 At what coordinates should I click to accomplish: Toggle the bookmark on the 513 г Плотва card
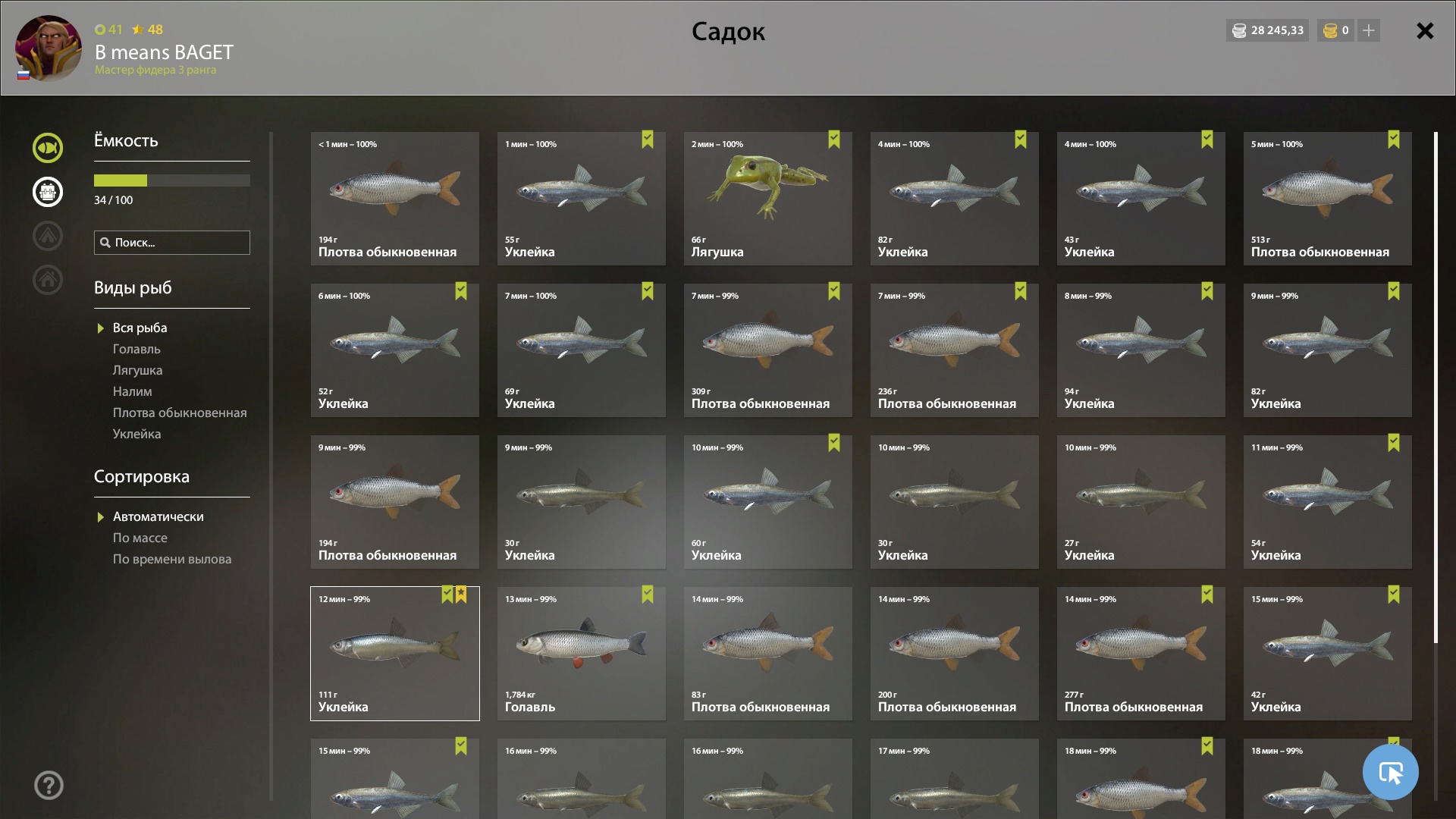point(1394,140)
